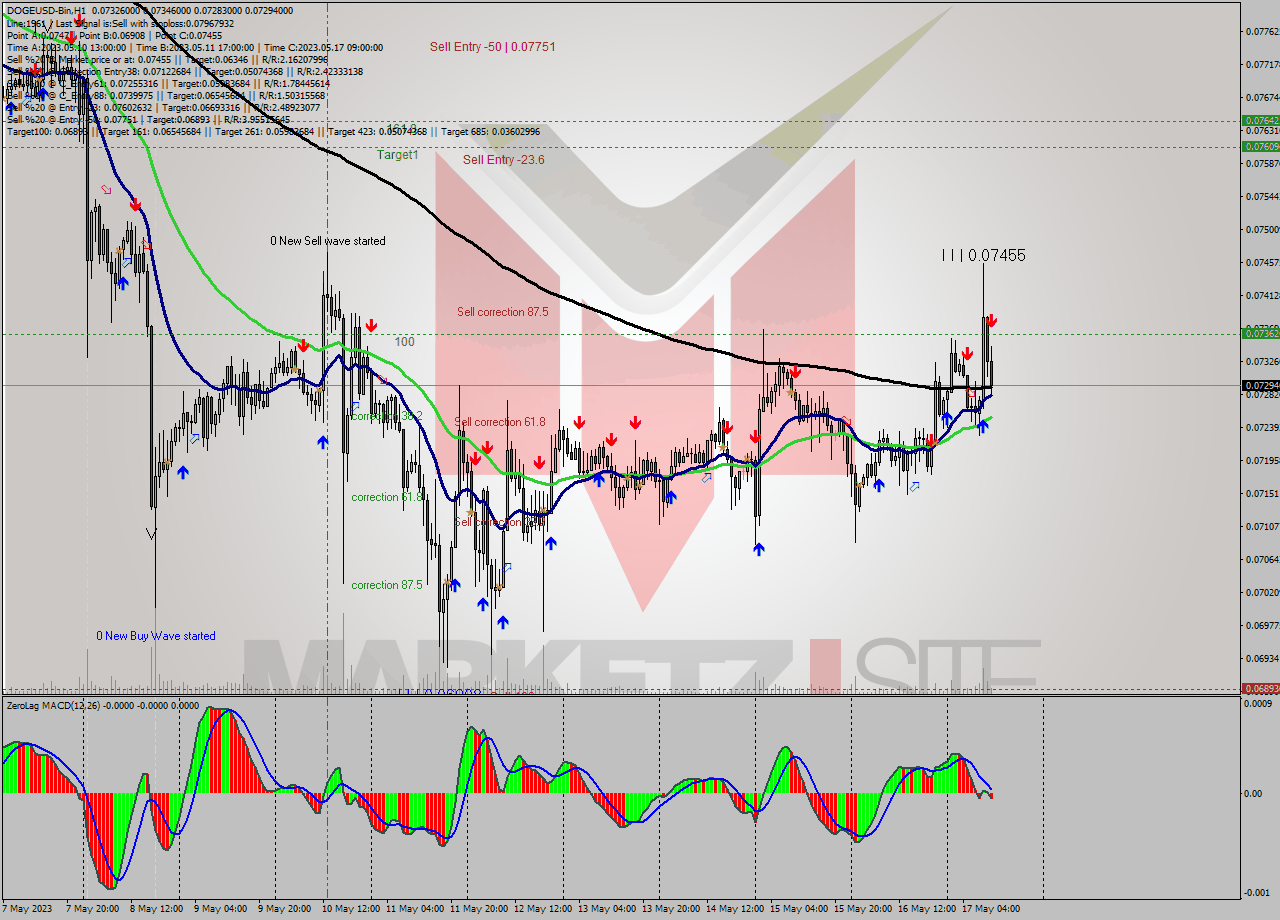
Task: Click the 0.07717 price axis label
Action: point(1262,65)
